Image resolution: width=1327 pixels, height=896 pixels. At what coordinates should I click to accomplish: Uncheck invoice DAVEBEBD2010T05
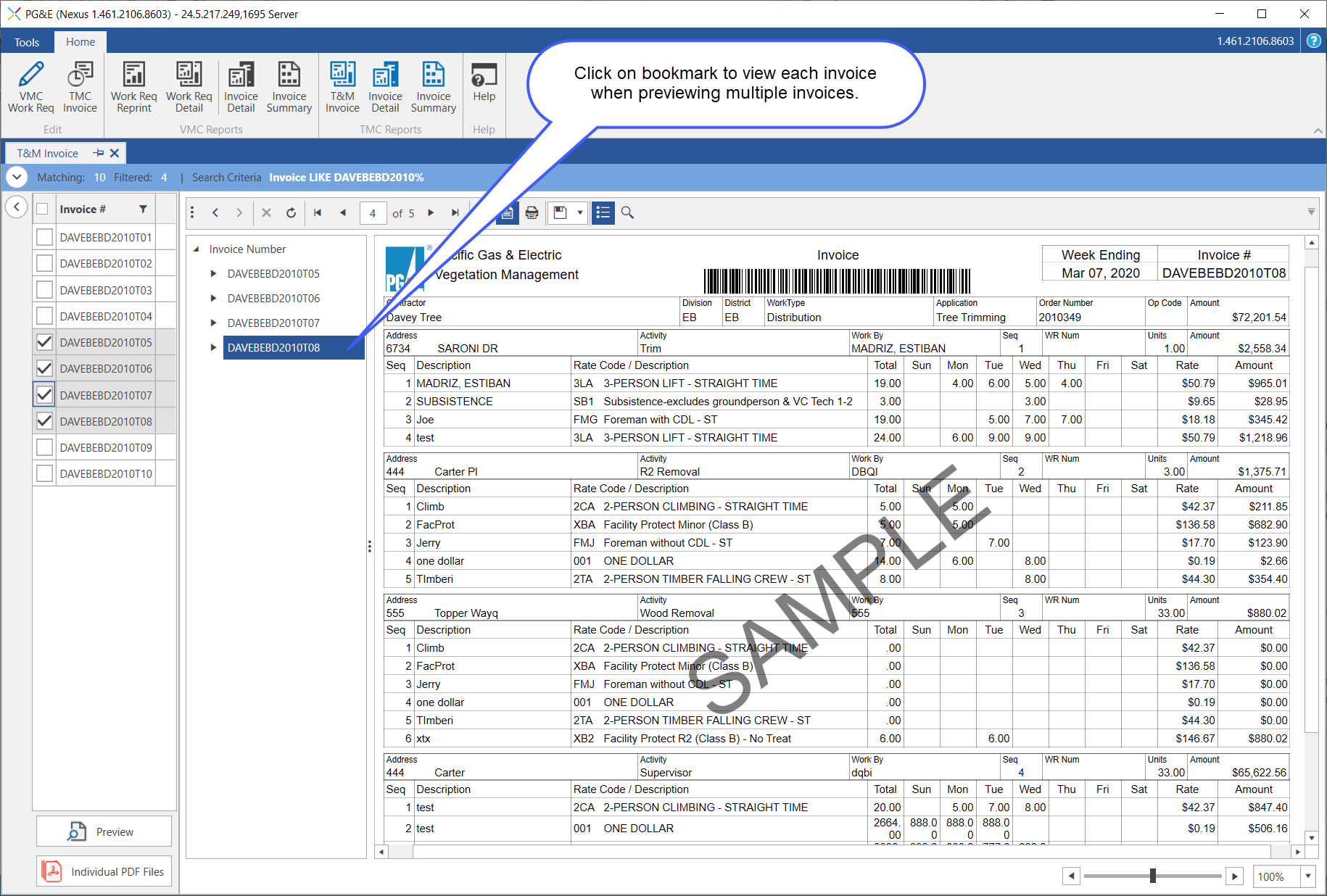coord(44,342)
